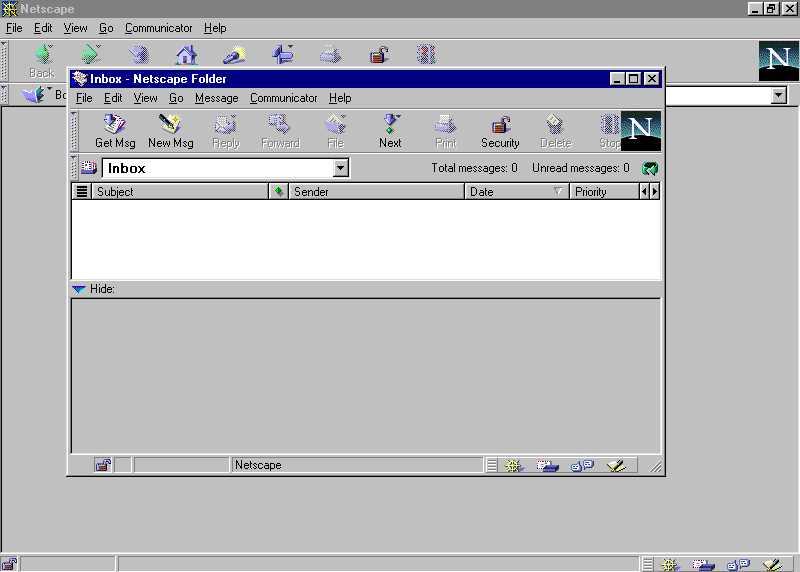Open the Navigator window Go menu
Viewport: 800px width, 572px height.
click(x=106, y=28)
